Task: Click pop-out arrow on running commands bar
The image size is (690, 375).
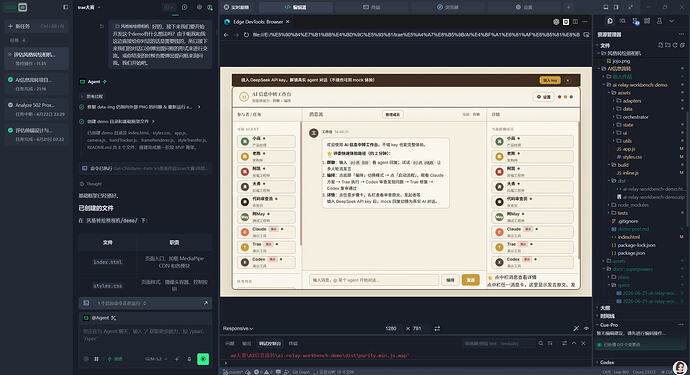Action: 206,303
